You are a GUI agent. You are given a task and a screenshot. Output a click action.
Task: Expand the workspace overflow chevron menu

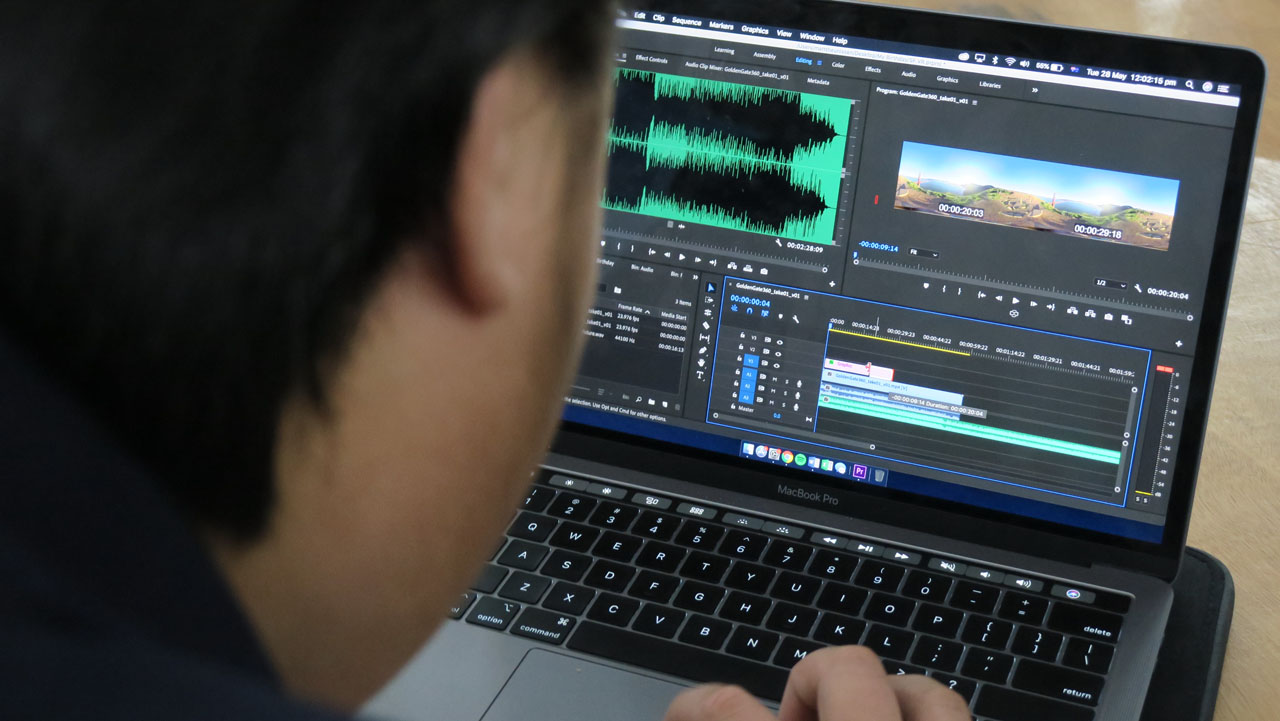1034,89
